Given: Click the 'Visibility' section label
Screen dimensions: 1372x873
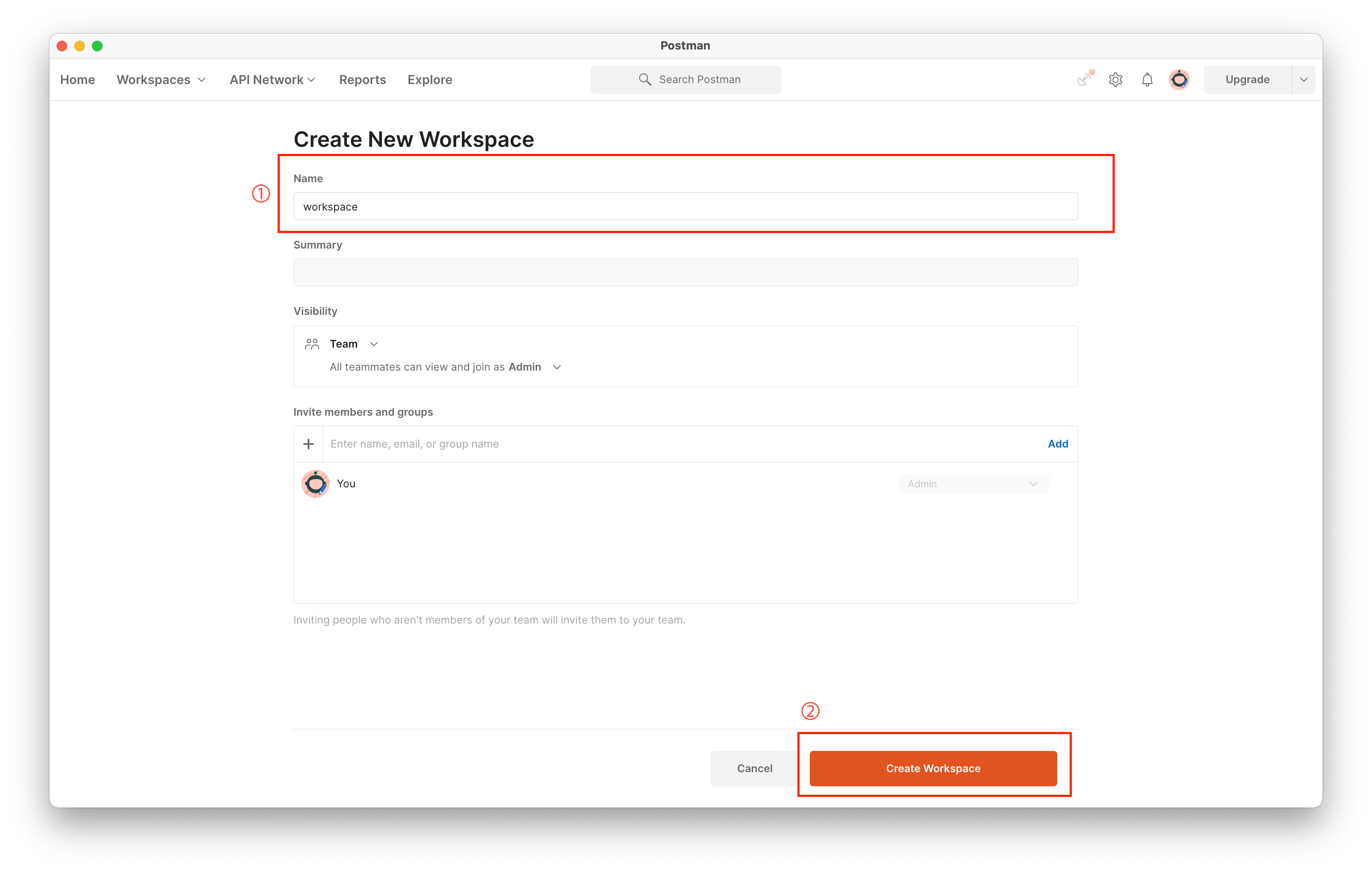Looking at the screenshot, I should coord(315,311).
